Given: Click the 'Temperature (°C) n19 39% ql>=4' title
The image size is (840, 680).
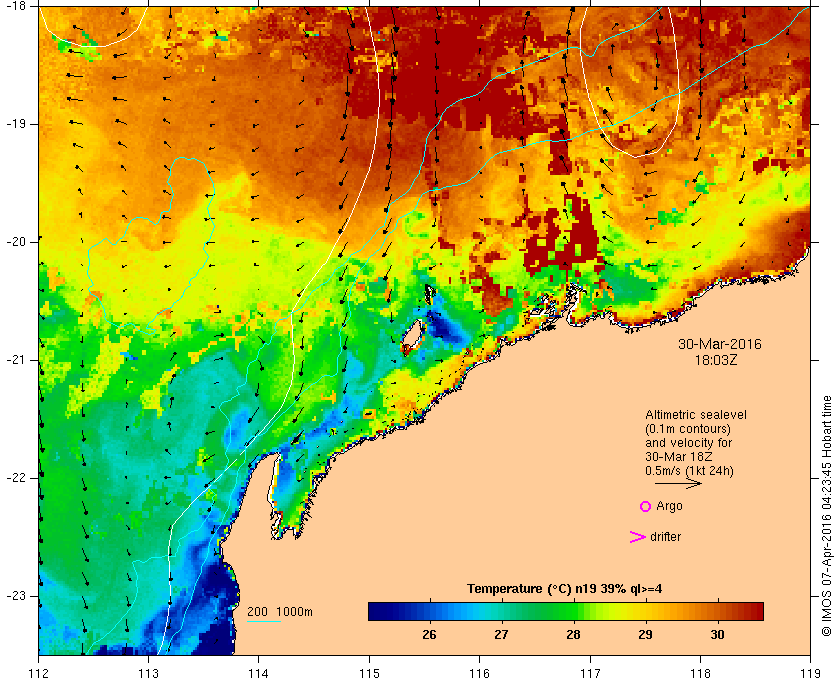Looking at the screenshot, I should point(564,589).
